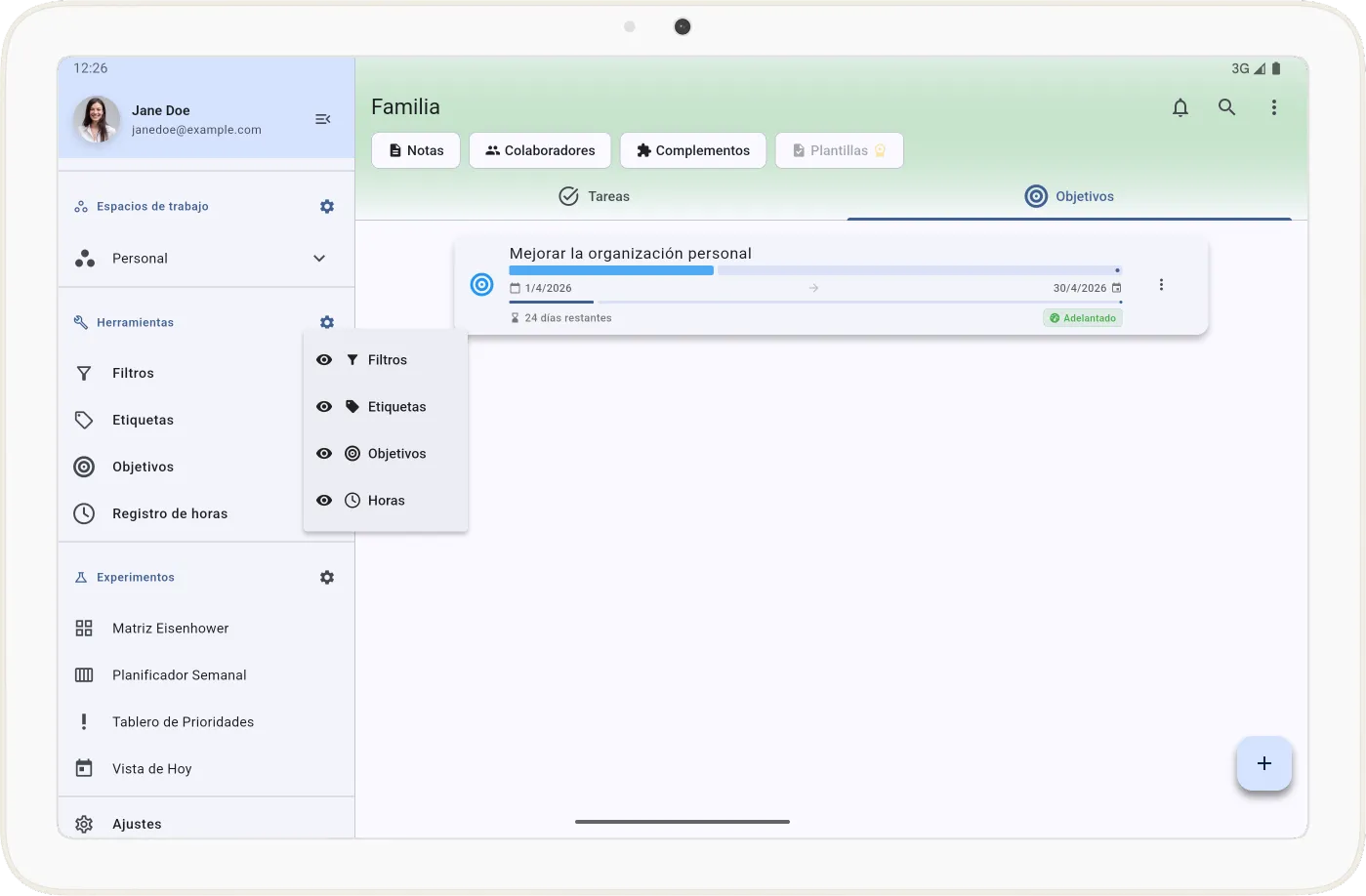Select Filtros entry in the popup menu
The height and width of the screenshot is (896, 1366).
[386, 360]
